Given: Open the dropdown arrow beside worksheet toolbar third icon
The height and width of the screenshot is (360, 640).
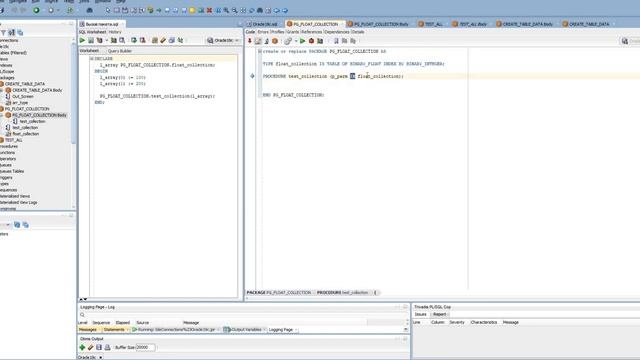Looking at the screenshot, I should [x=107, y=40].
